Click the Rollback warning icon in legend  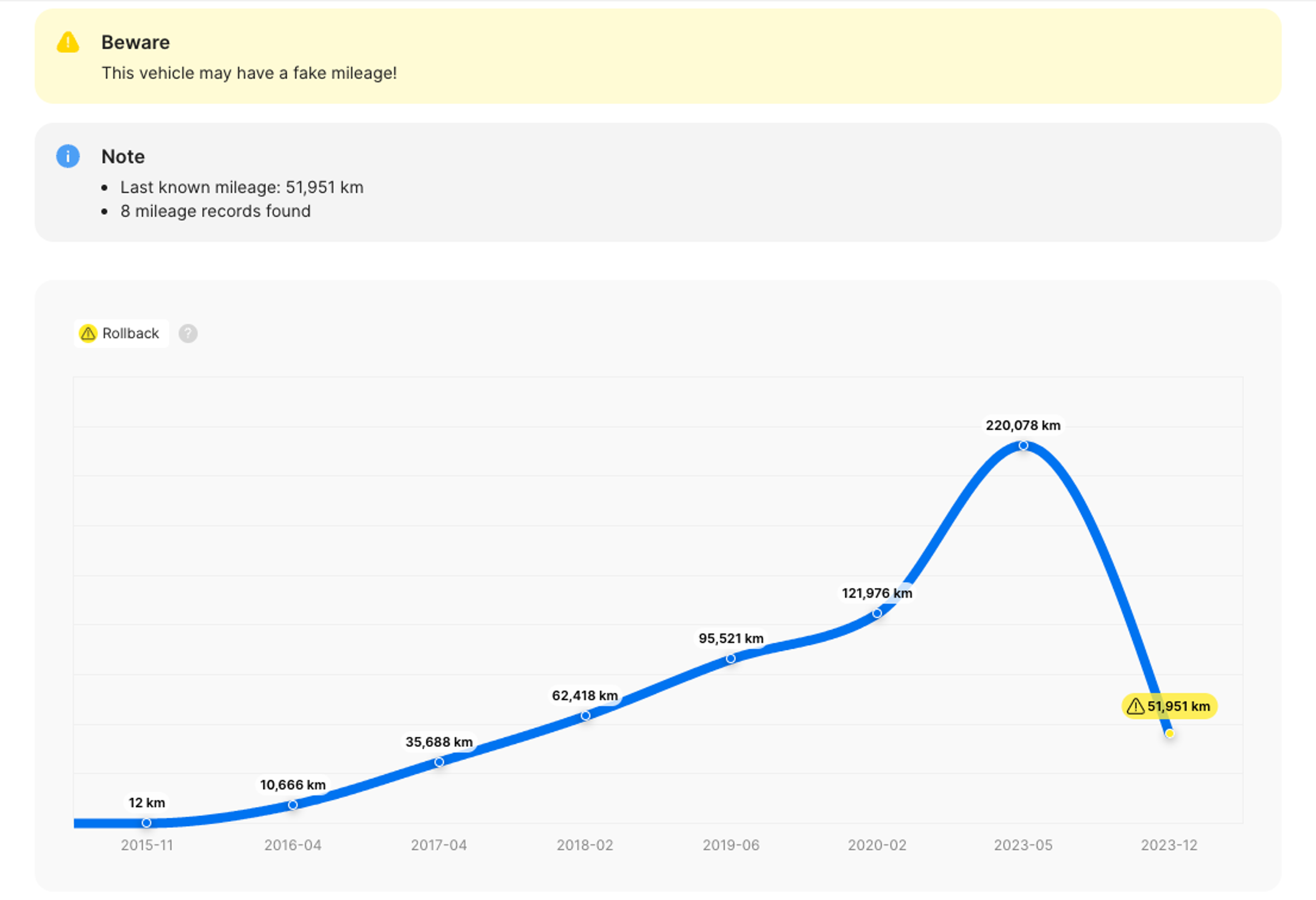point(88,334)
